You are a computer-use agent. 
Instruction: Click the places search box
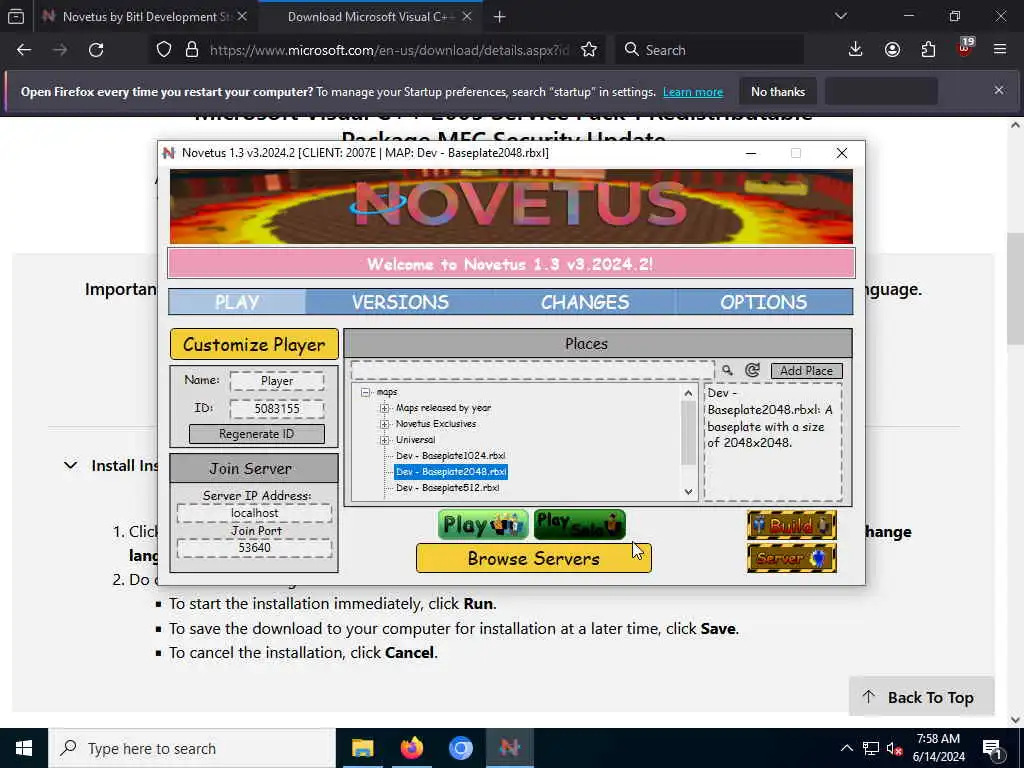click(x=532, y=370)
